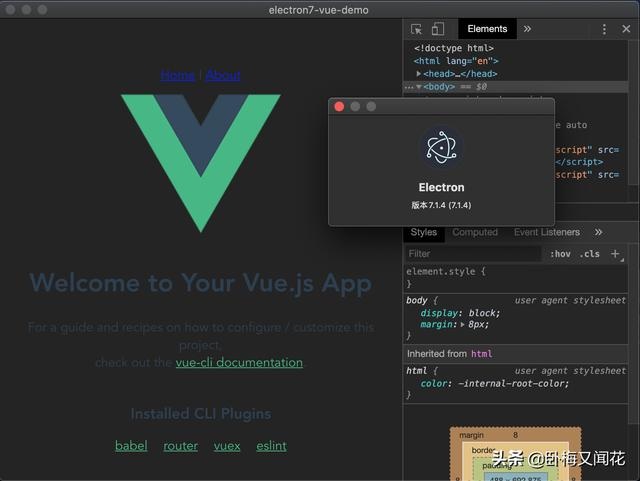This screenshot has width=640, height=481.
Task: Open the Event Listeners tab
Action: (547, 232)
